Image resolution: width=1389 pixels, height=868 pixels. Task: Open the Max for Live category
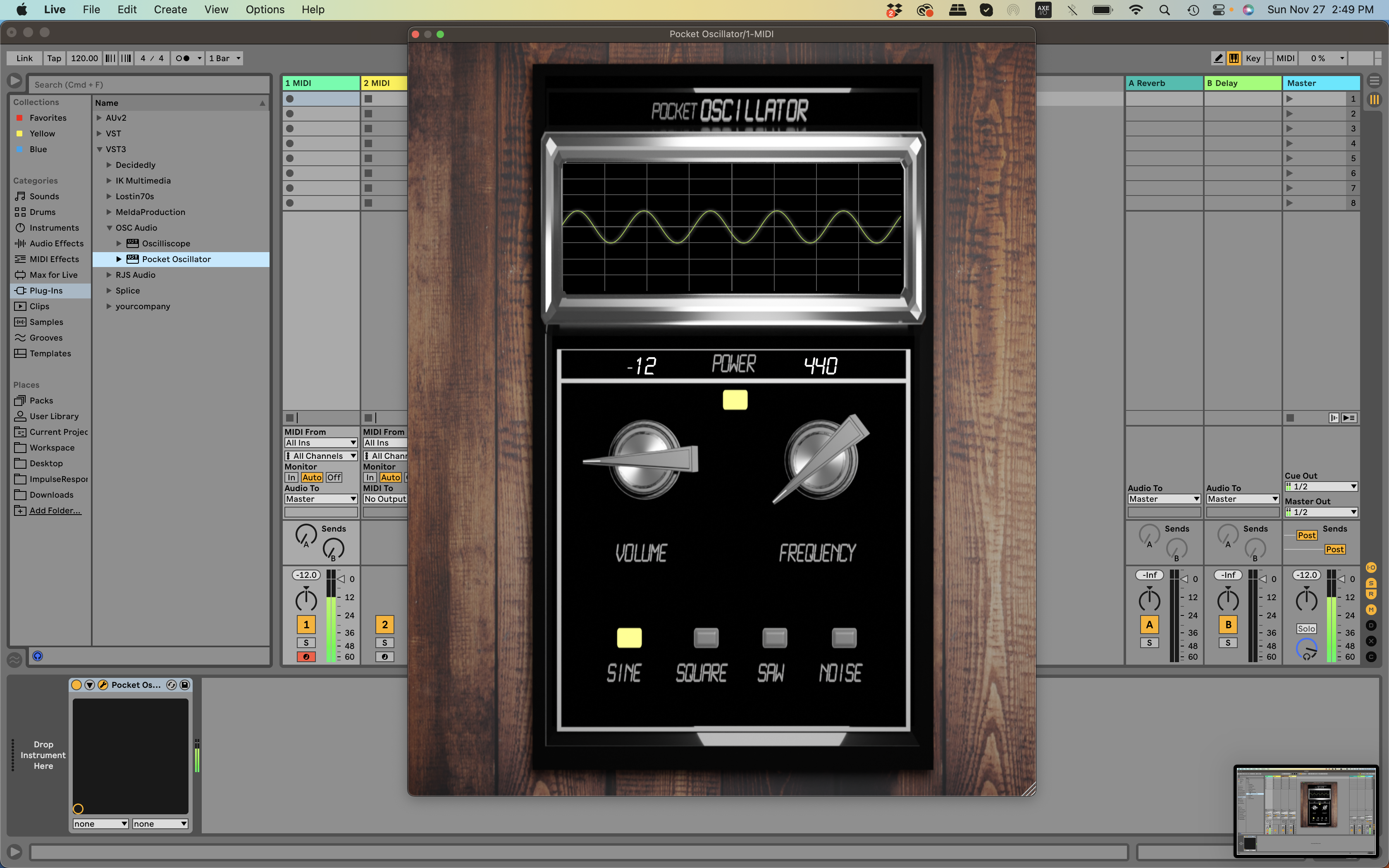click(53, 275)
